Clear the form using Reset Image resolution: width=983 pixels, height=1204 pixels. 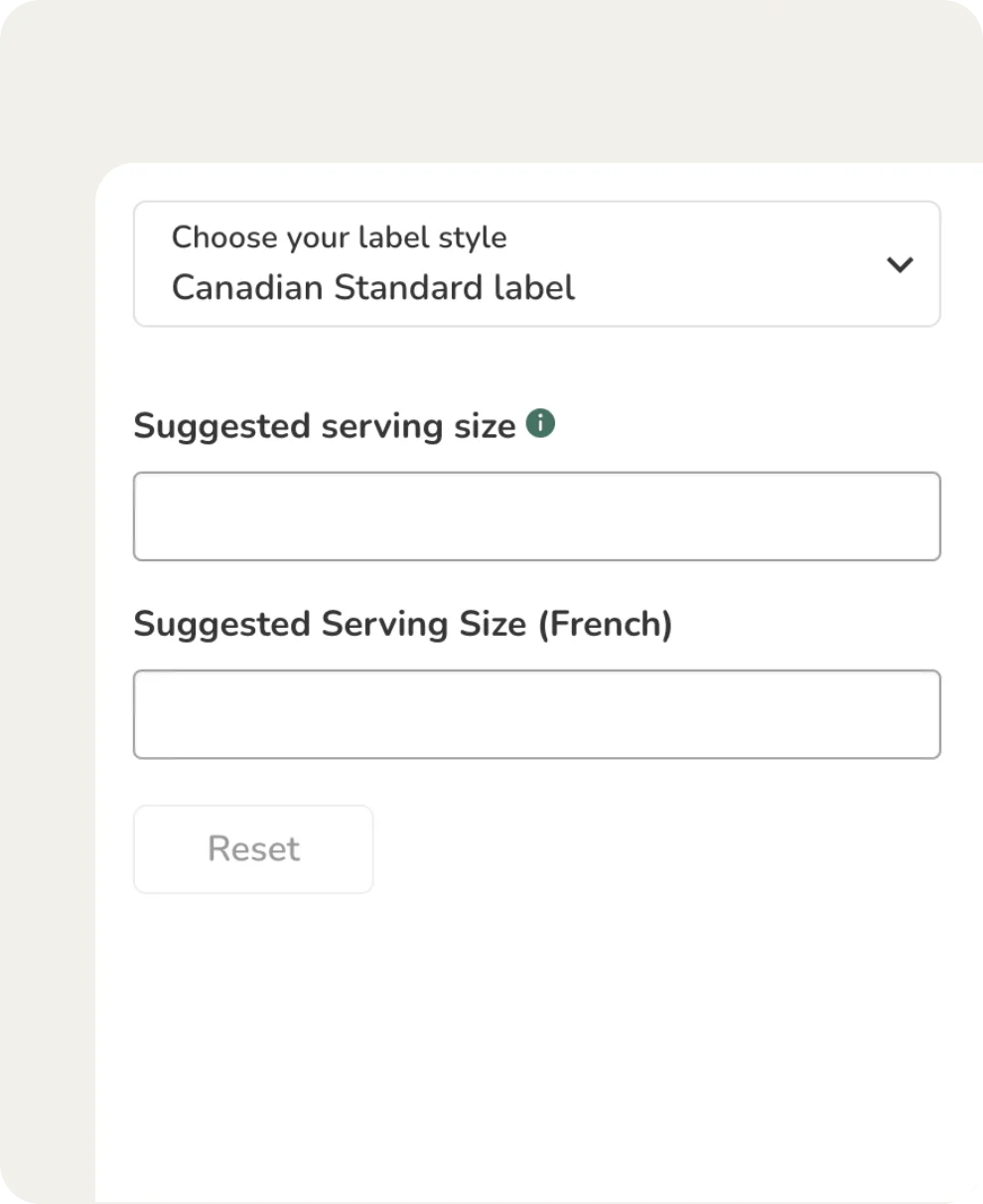(x=253, y=849)
